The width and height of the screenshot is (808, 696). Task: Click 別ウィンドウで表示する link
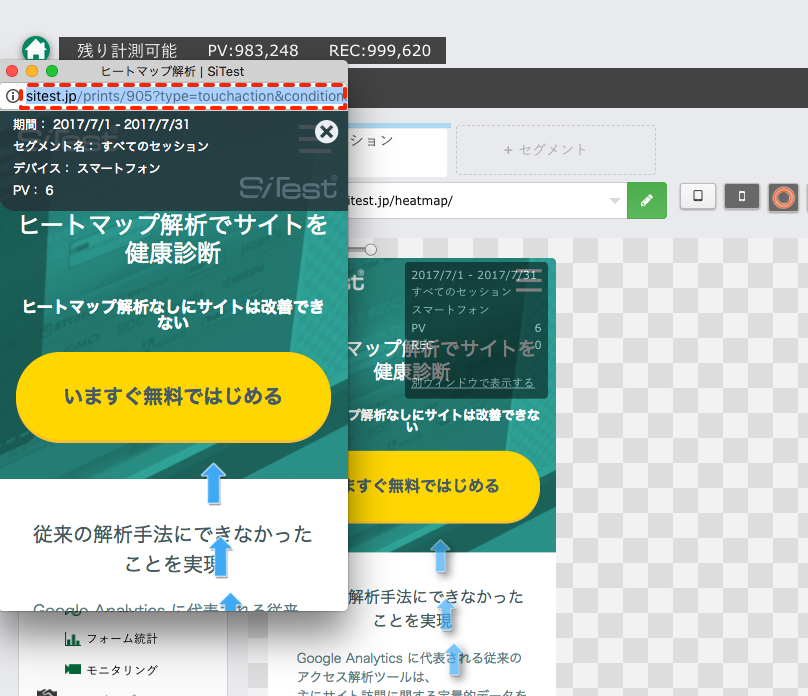473,383
